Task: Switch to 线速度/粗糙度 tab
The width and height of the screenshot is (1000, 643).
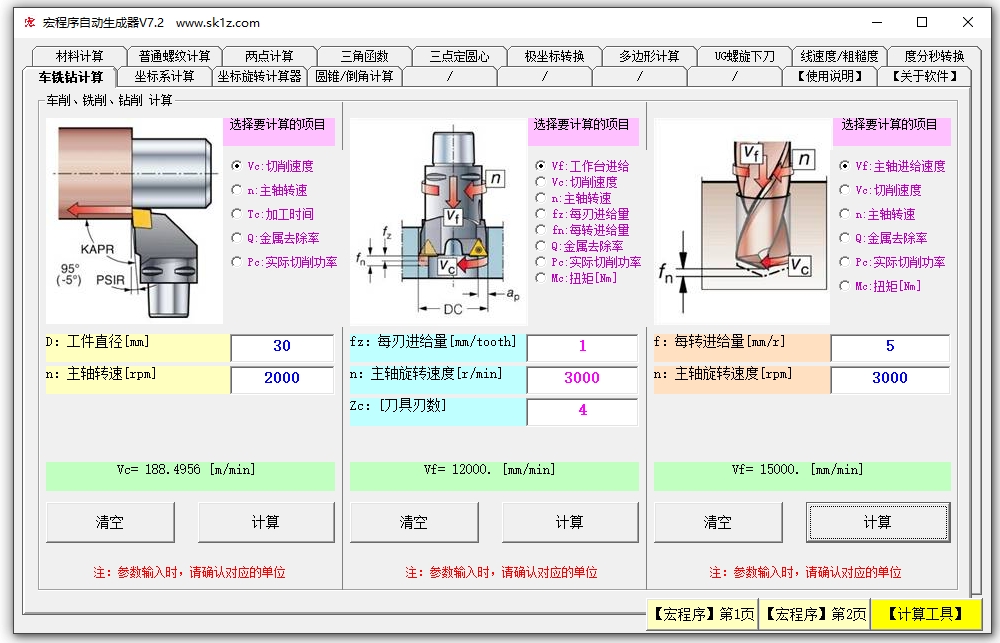Action: [x=839, y=56]
